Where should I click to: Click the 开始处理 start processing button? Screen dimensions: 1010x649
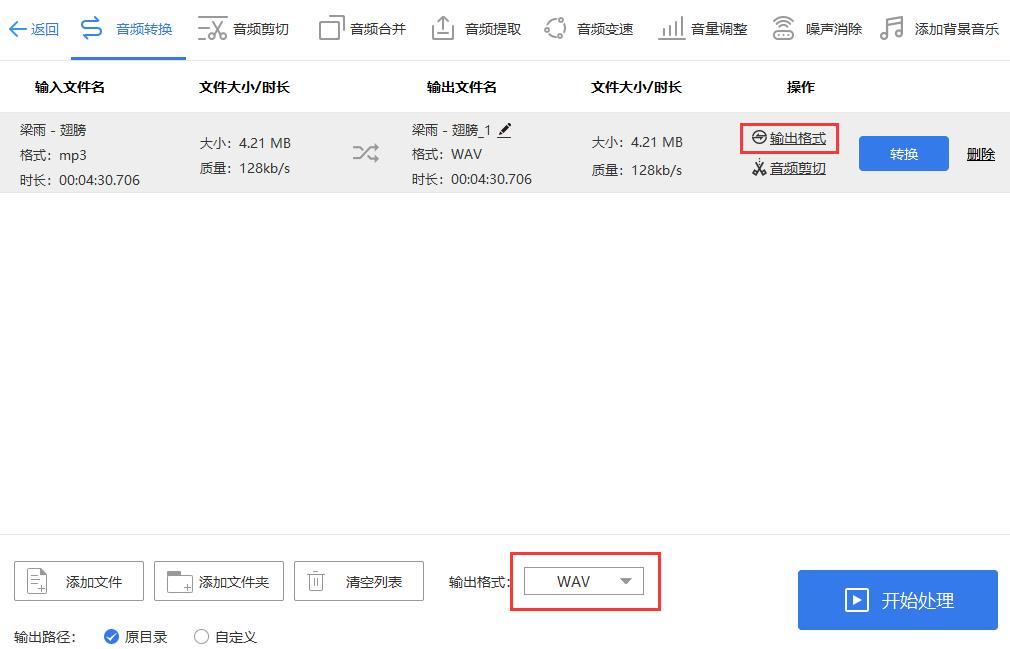(896, 600)
